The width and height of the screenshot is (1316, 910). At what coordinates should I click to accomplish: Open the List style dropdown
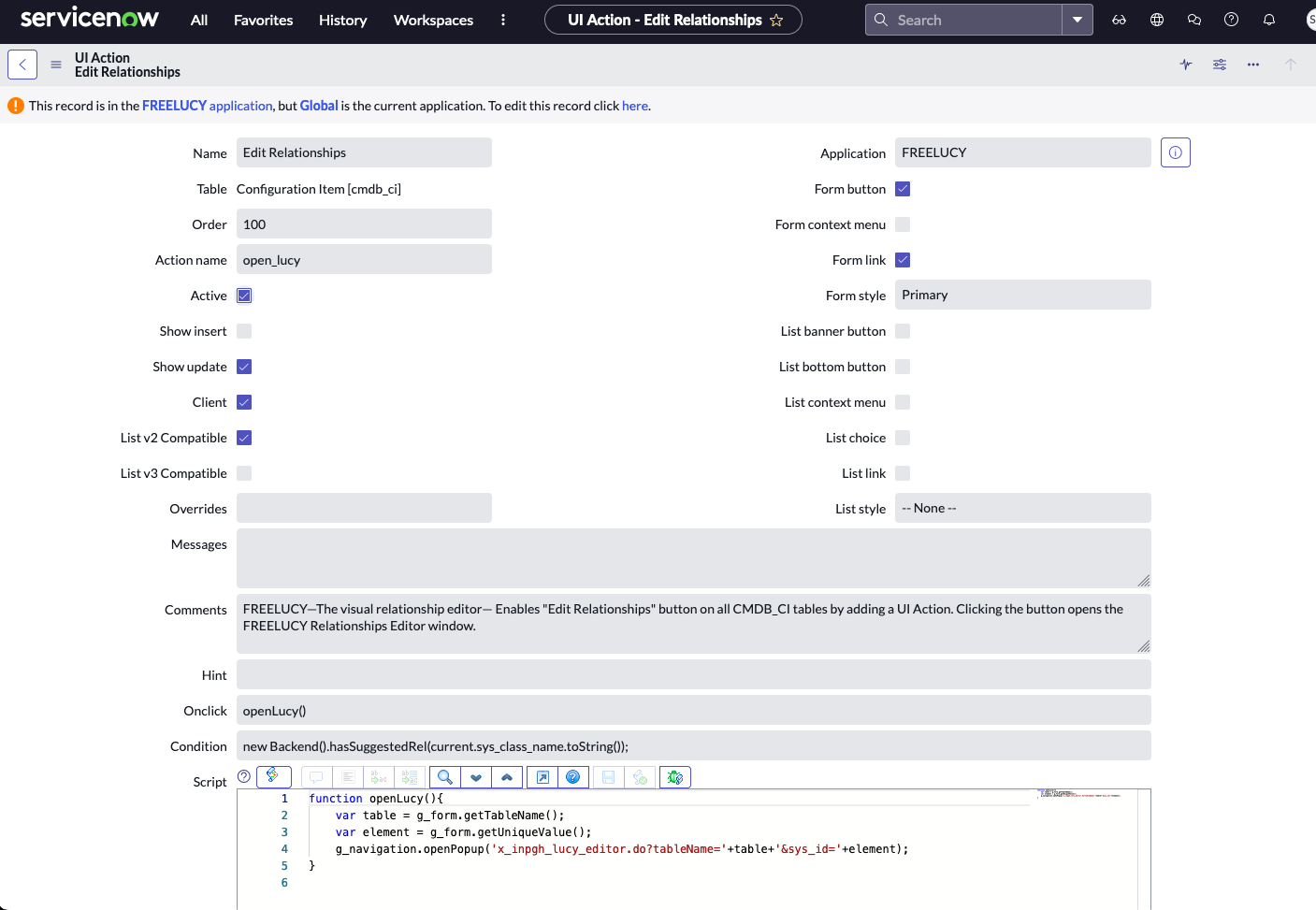click(1023, 508)
